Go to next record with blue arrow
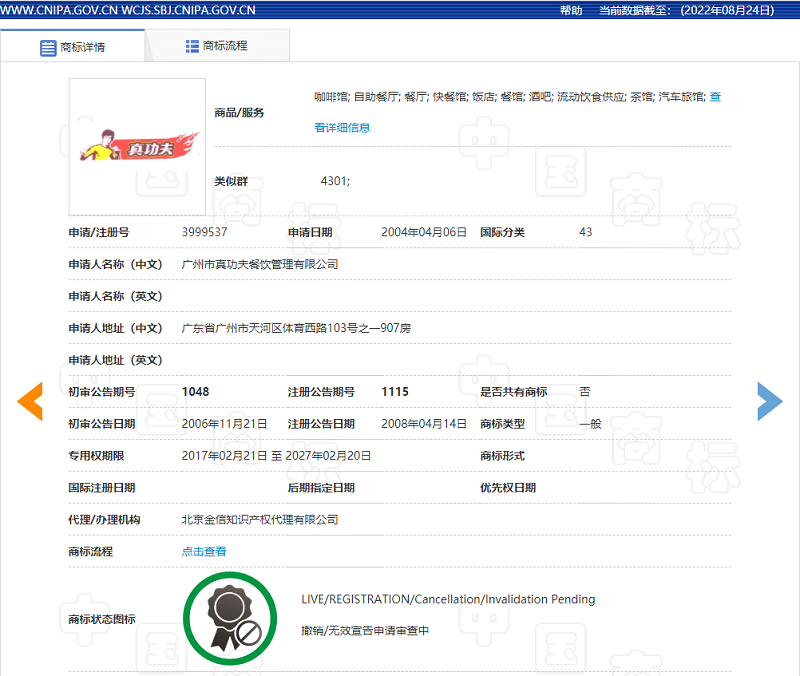Image resolution: width=800 pixels, height=676 pixels. pos(769,401)
